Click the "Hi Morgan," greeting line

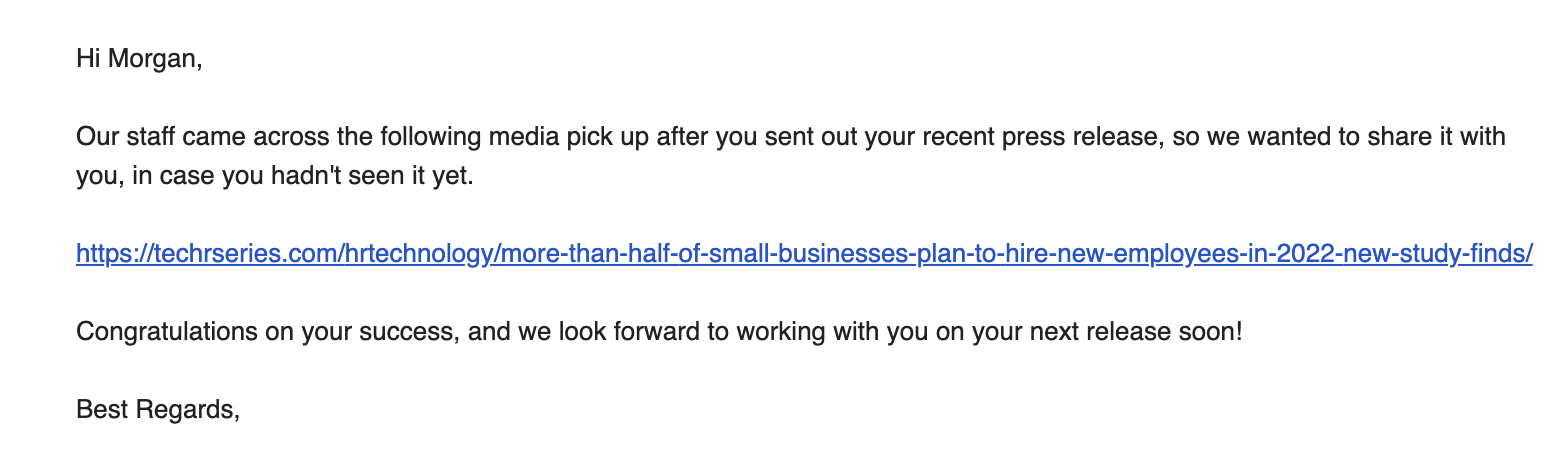(139, 59)
